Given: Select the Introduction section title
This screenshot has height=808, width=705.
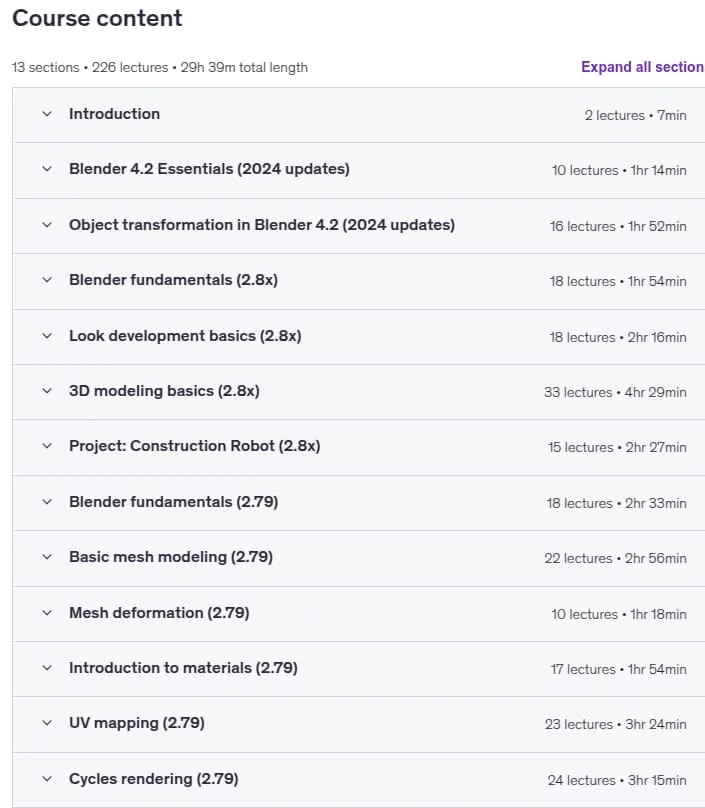Looking at the screenshot, I should pyautogui.click(x=114, y=114).
